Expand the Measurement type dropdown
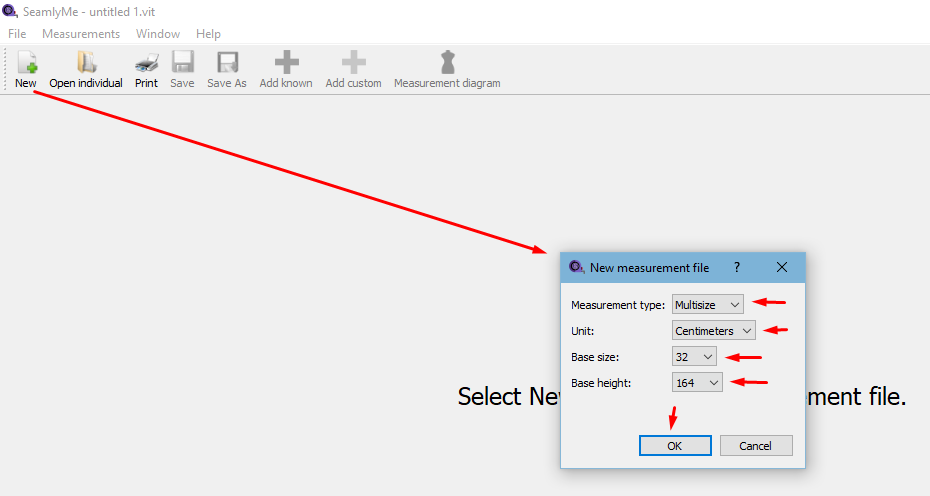Viewport: 930px width, 496px height. (708, 304)
